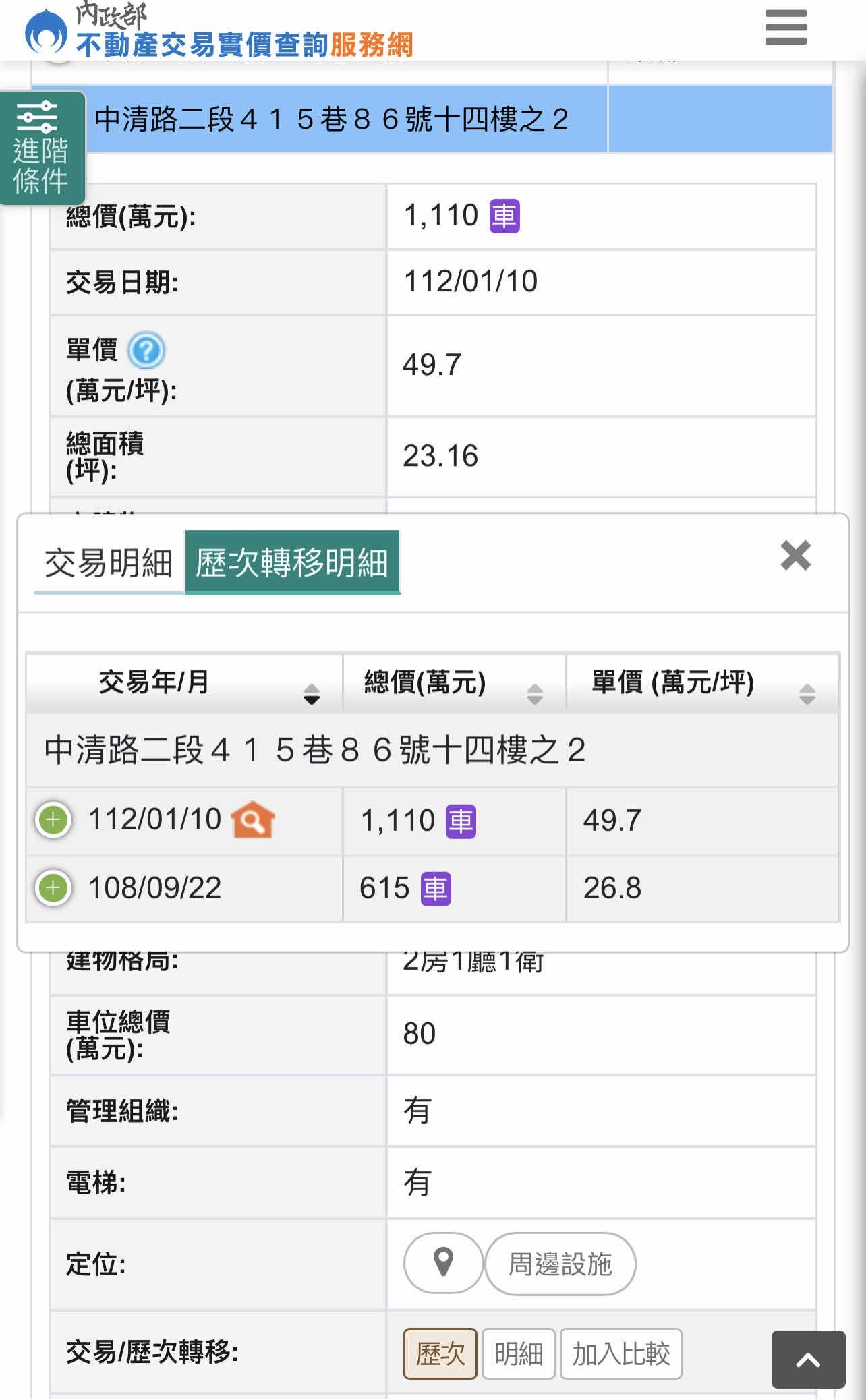The width and height of the screenshot is (866, 1400).
Task: Open the hamburger menu
Action: (x=786, y=28)
